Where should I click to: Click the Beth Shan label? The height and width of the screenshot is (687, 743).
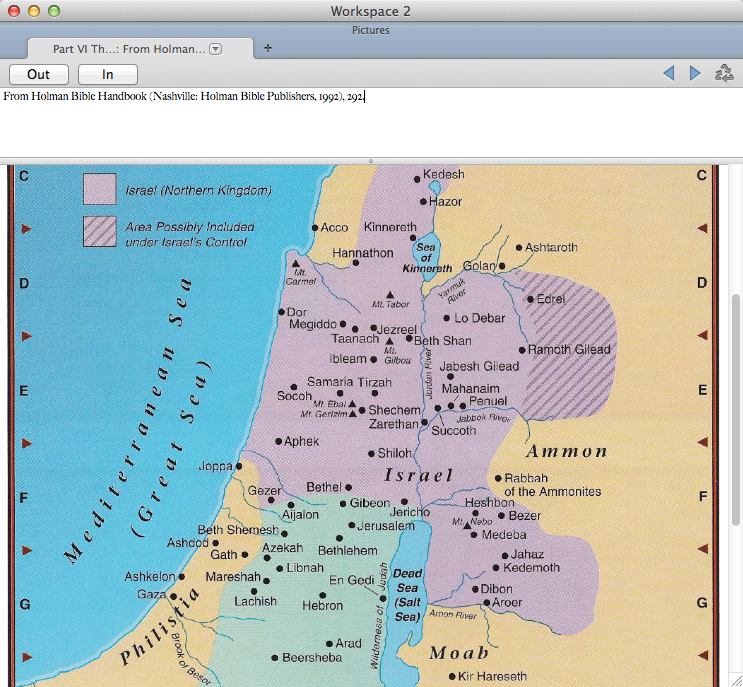[x=443, y=341]
